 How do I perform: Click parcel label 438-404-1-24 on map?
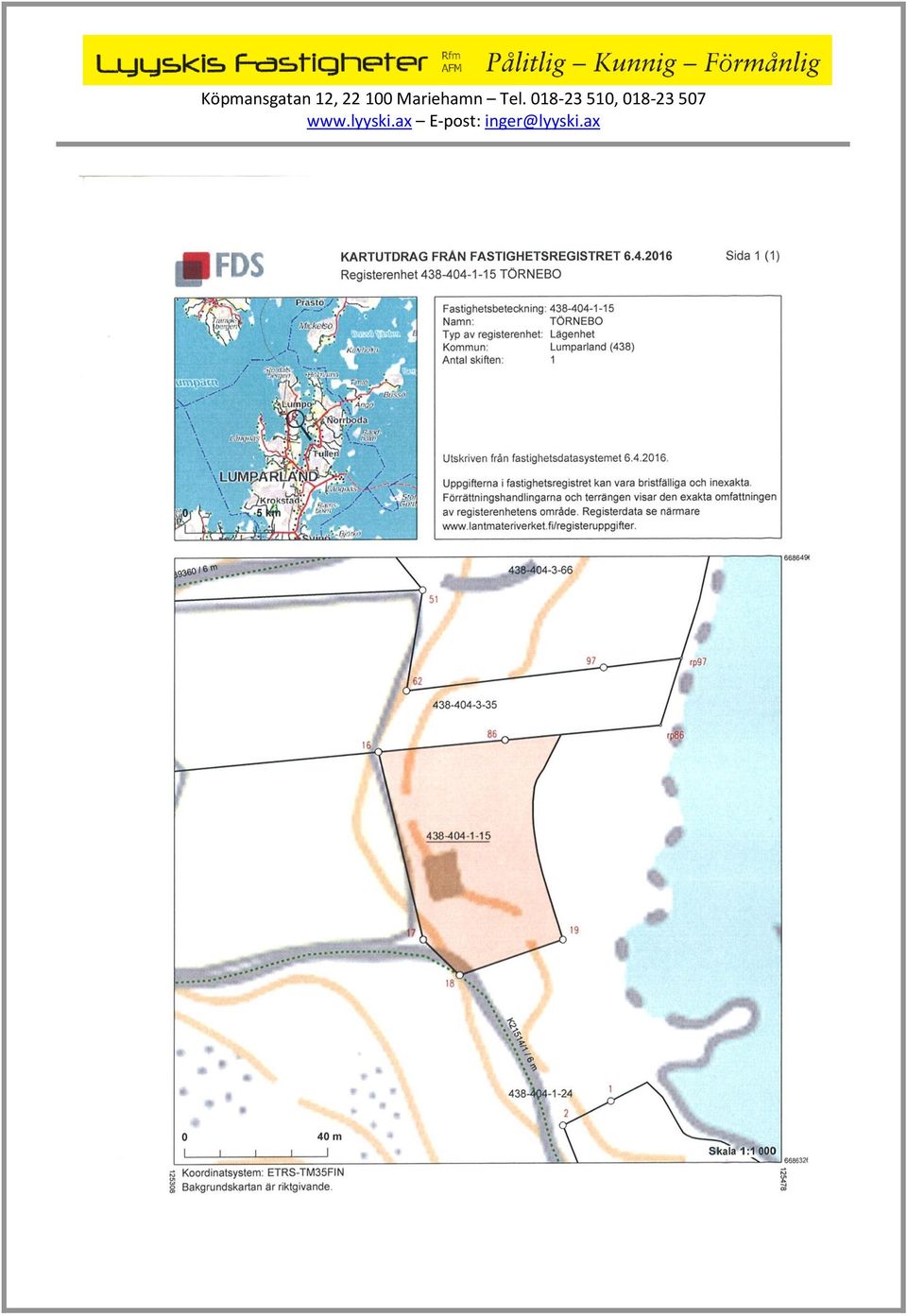(x=540, y=1094)
